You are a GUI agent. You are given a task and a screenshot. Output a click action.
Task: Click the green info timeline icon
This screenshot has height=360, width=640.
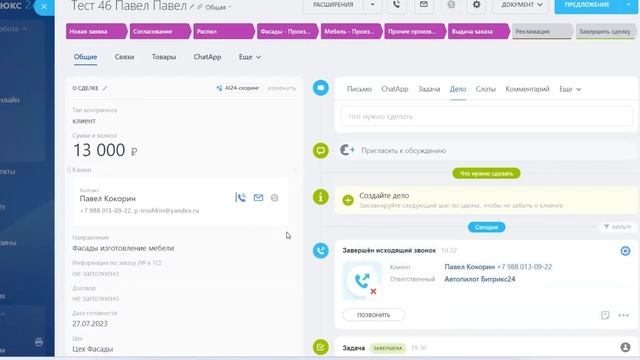[x=321, y=197]
